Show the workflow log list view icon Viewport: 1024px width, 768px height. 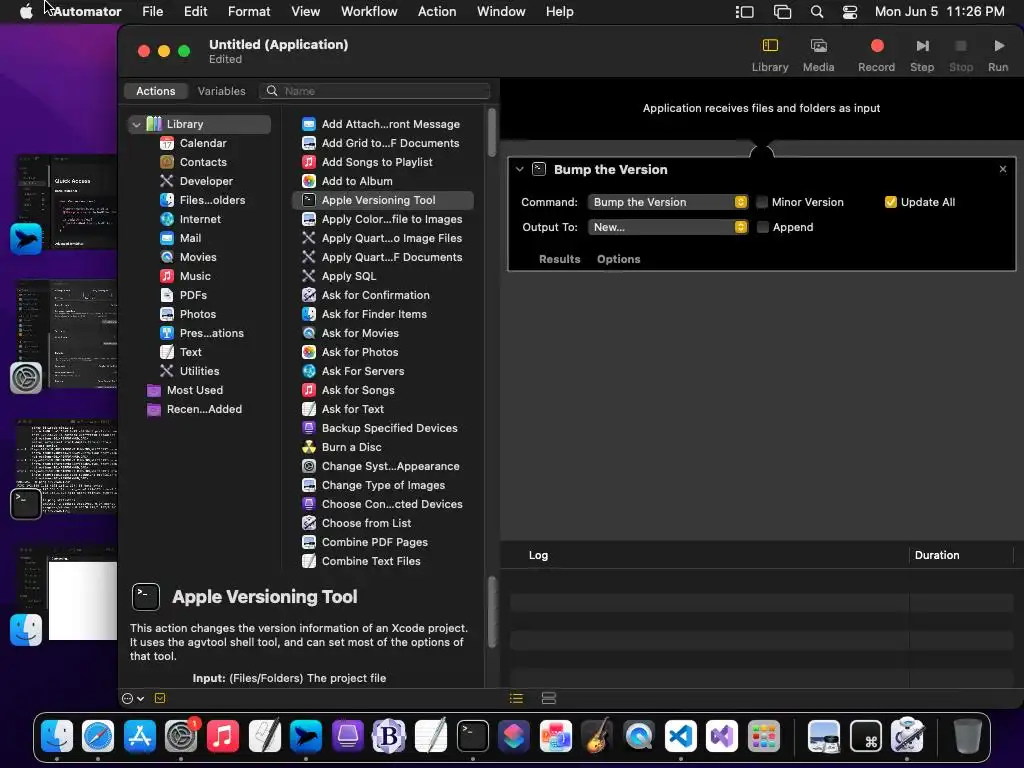click(516, 698)
